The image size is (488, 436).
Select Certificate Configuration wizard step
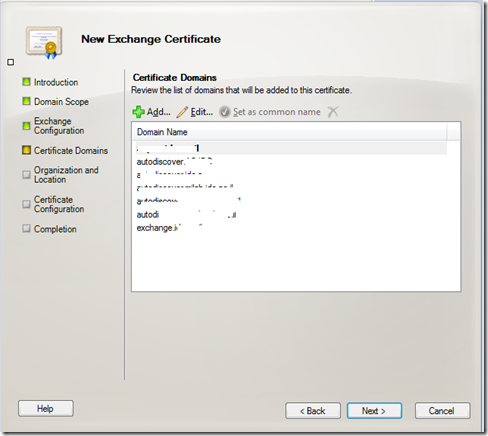59,204
